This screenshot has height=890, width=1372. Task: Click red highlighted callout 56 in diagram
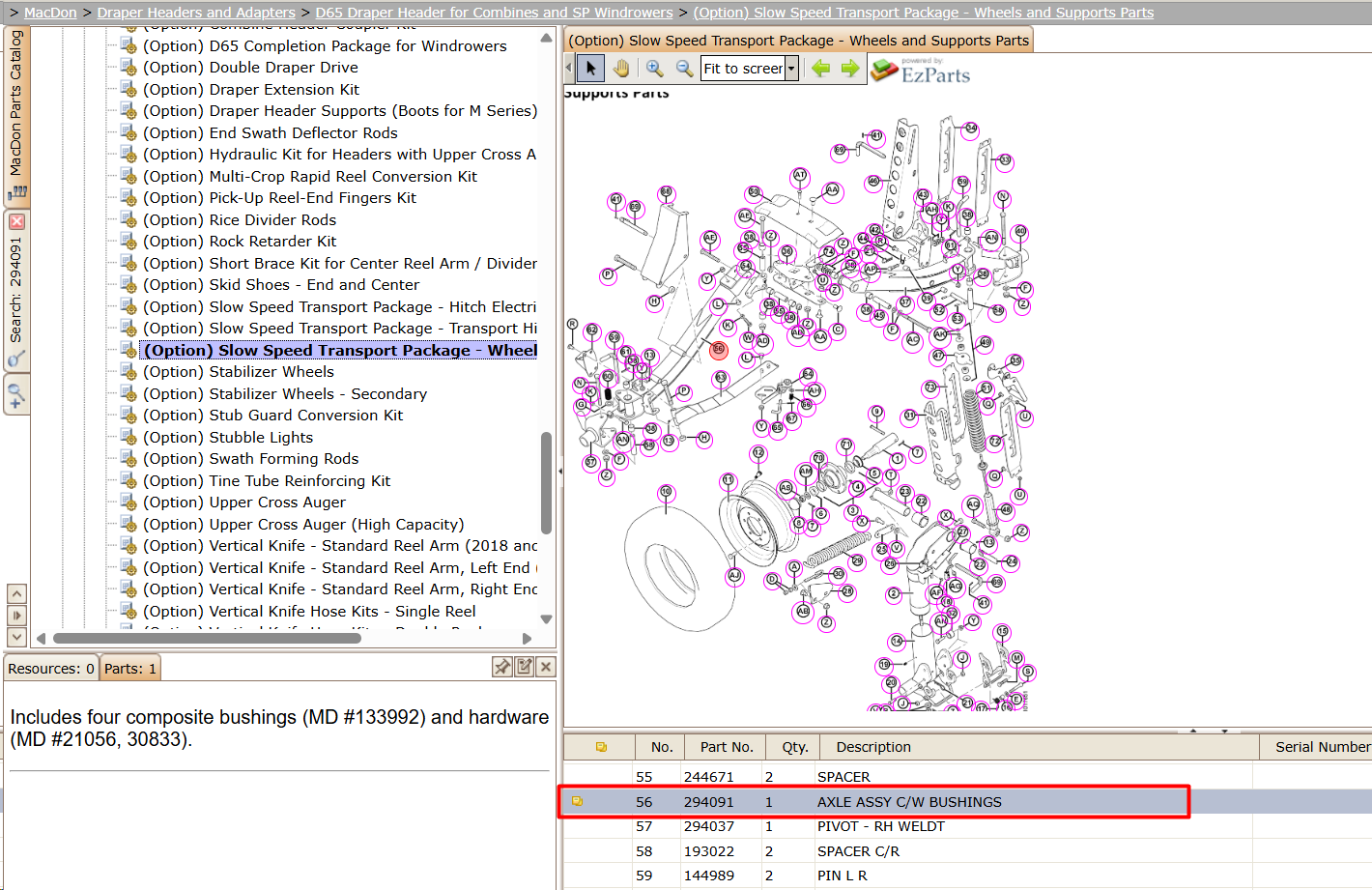point(718,350)
